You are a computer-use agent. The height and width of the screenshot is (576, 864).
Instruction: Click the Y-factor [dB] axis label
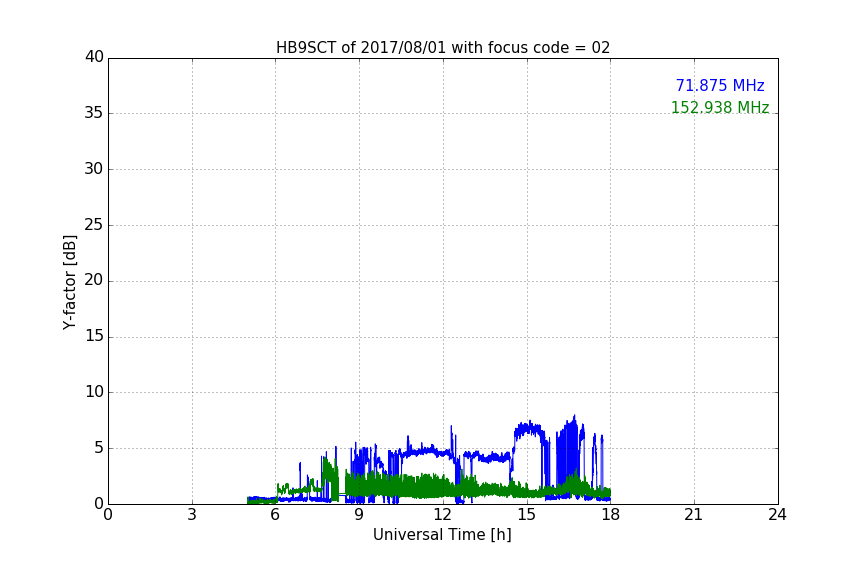[69, 282]
